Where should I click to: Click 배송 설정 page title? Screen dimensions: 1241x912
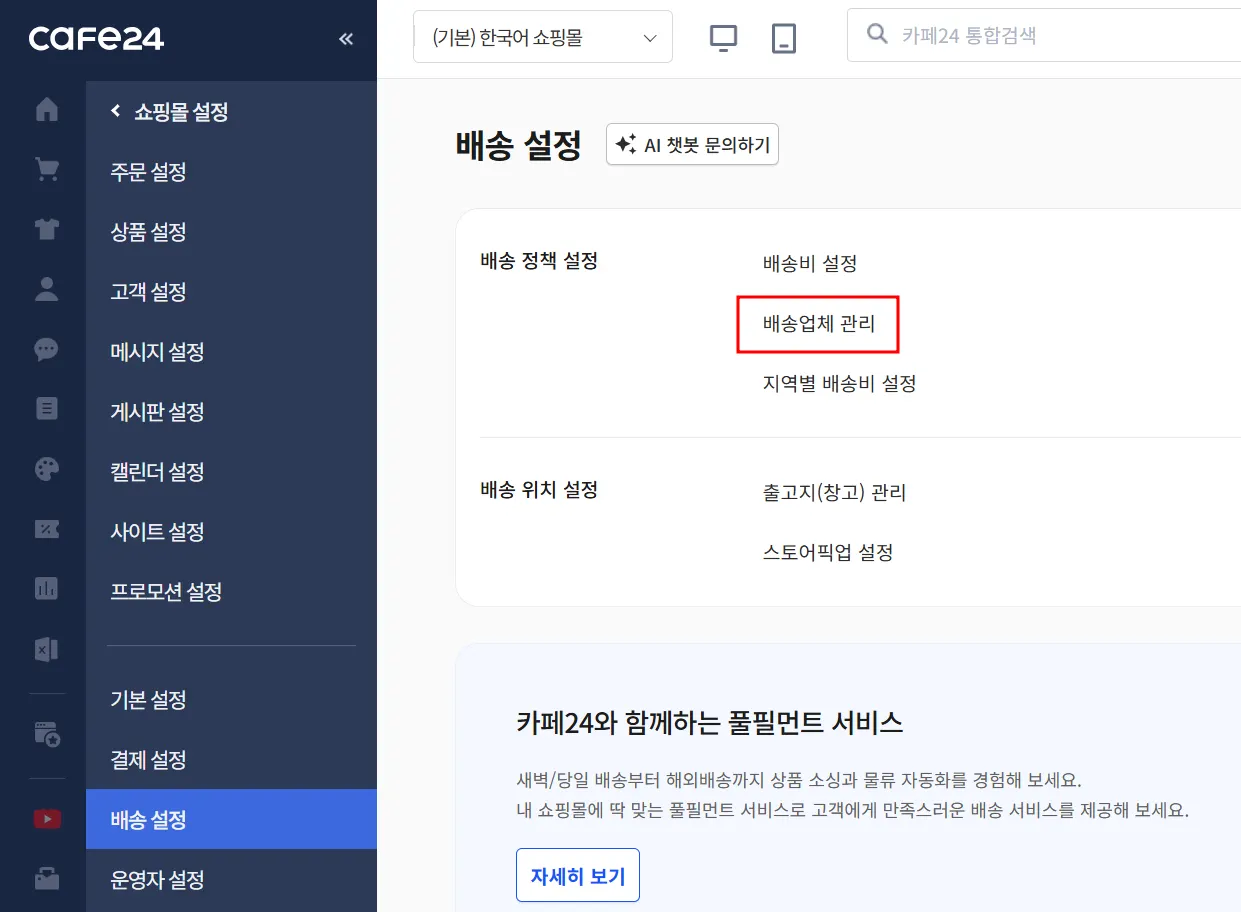tap(519, 146)
